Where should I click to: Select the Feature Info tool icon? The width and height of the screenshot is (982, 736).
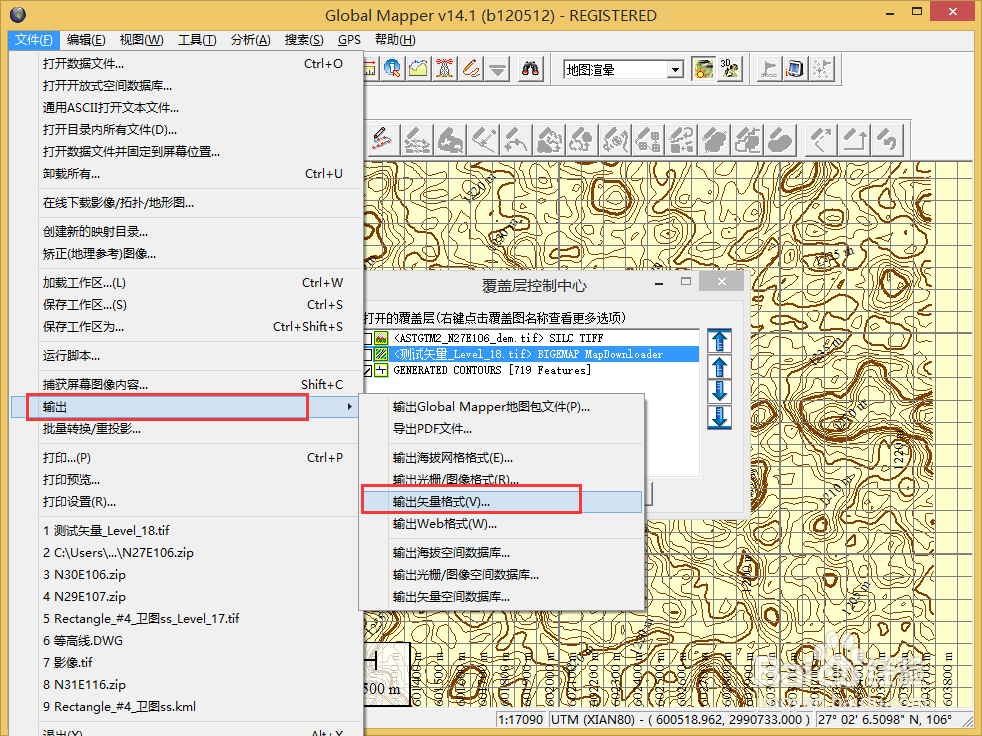click(393, 68)
